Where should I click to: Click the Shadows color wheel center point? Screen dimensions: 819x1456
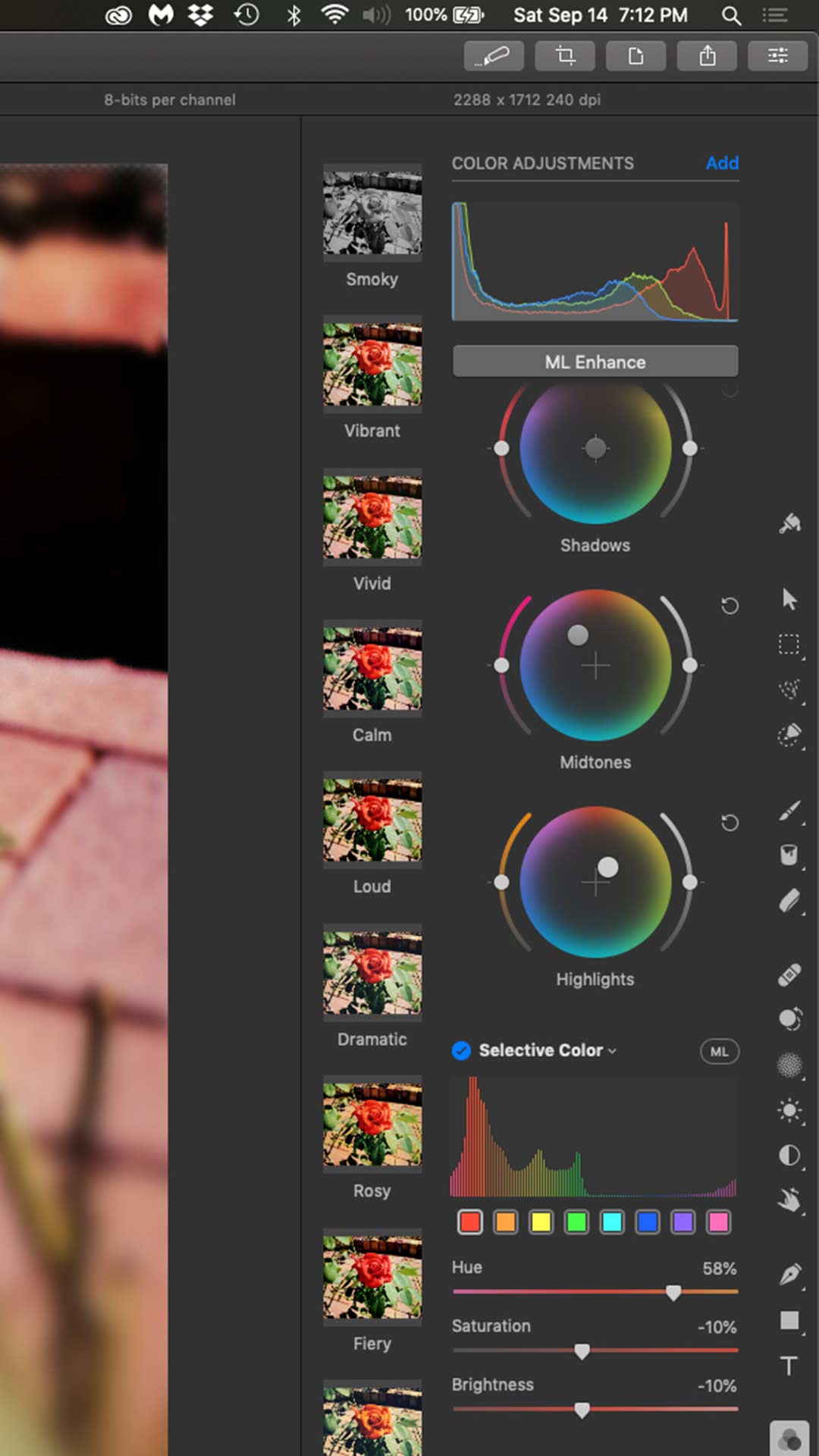point(595,448)
